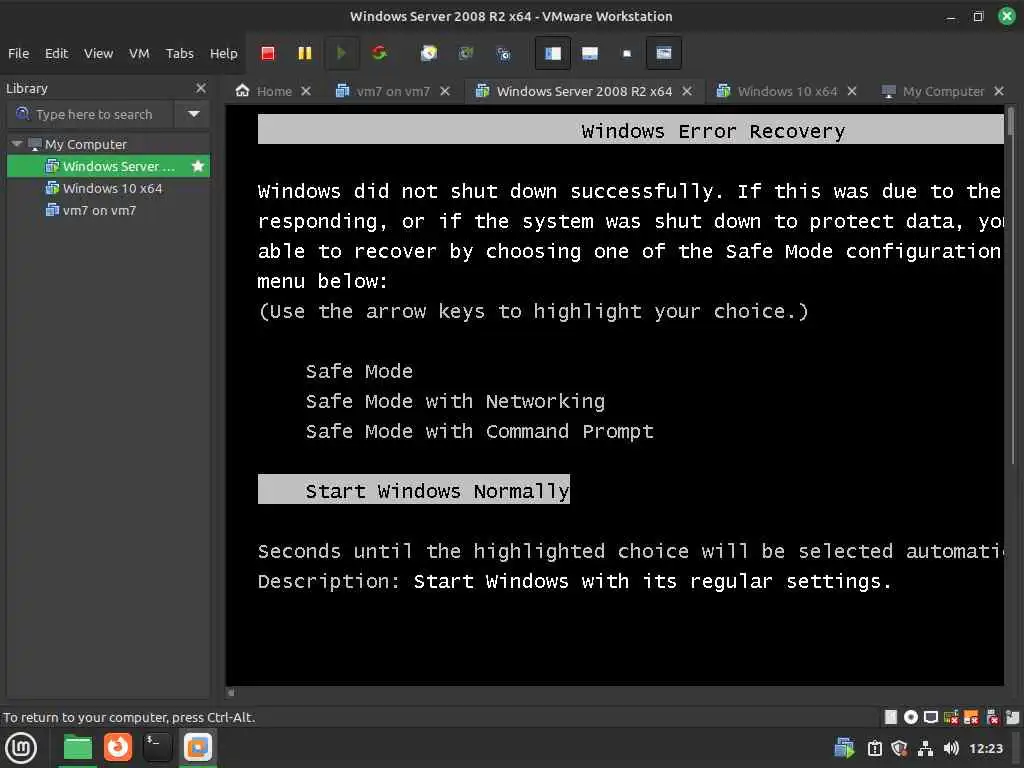This screenshot has height=768, width=1024.
Task: Choose Safe Mode with Command Prompt
Action: coord(479,431)
